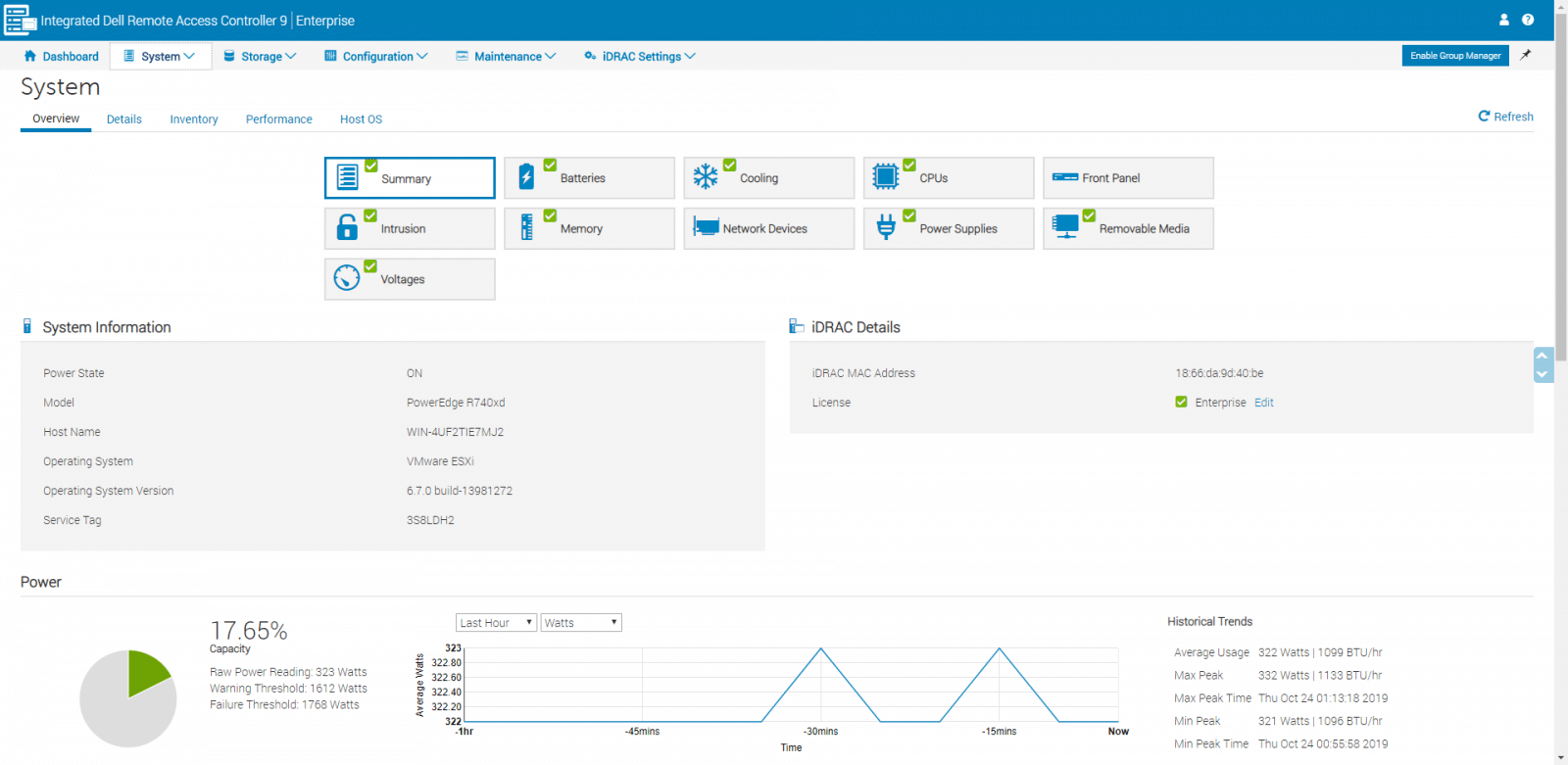Open the help question mark icon
Screen dimensions: 1568x765
[x=1528, y=20]
